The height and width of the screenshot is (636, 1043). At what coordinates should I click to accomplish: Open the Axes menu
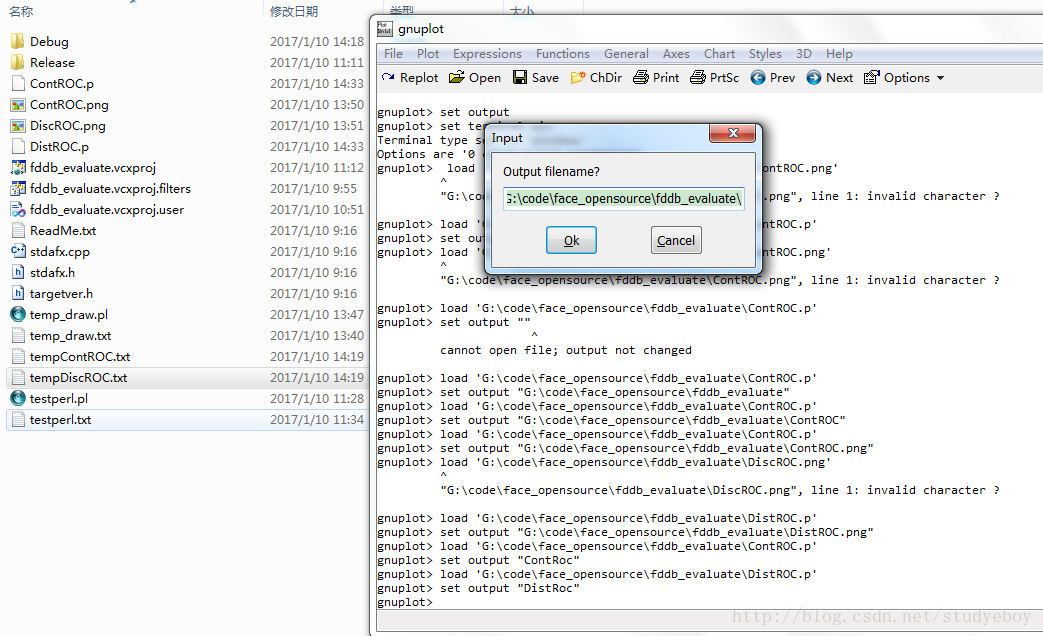(676, 54)
